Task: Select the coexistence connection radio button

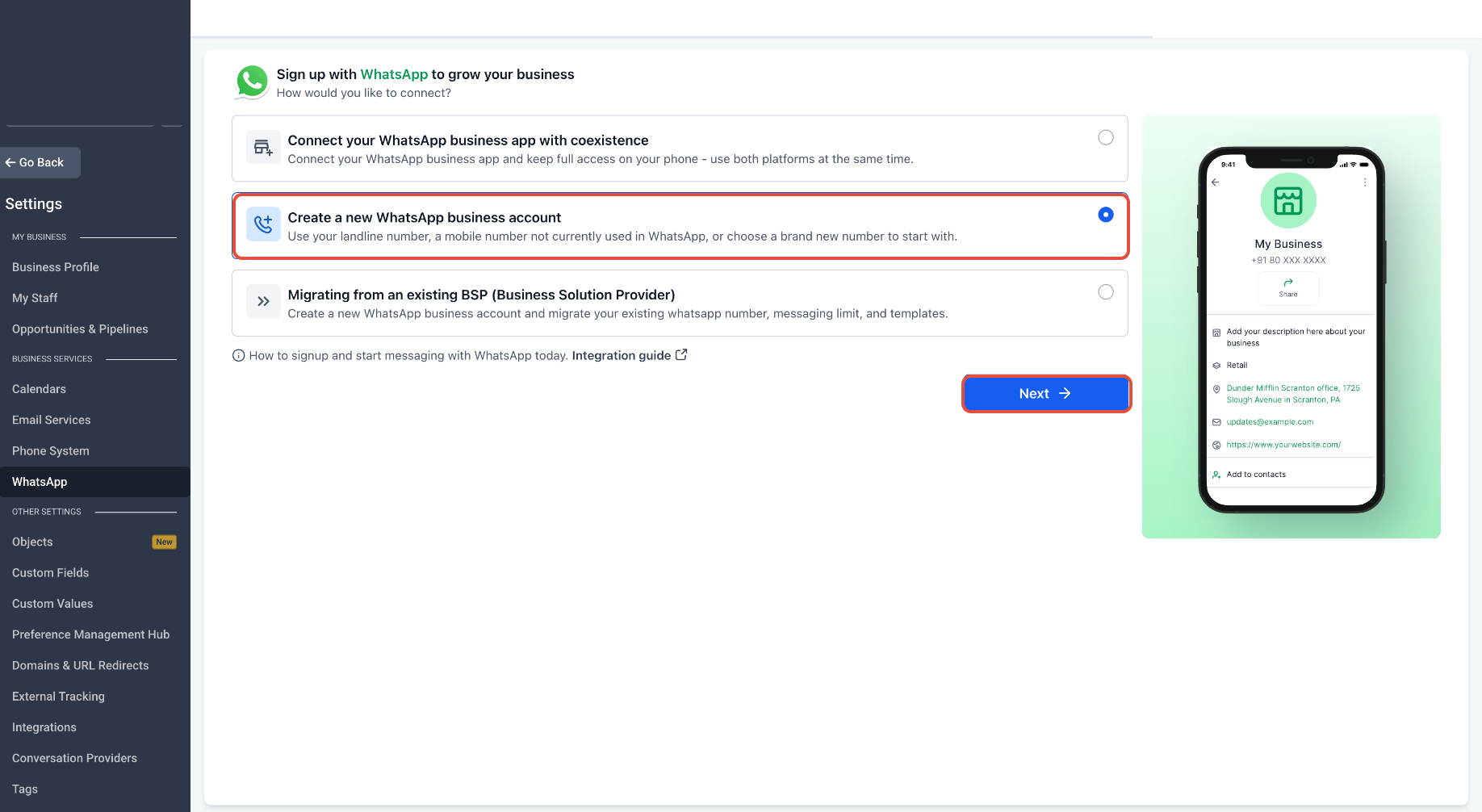Action: click(1106, 137)
